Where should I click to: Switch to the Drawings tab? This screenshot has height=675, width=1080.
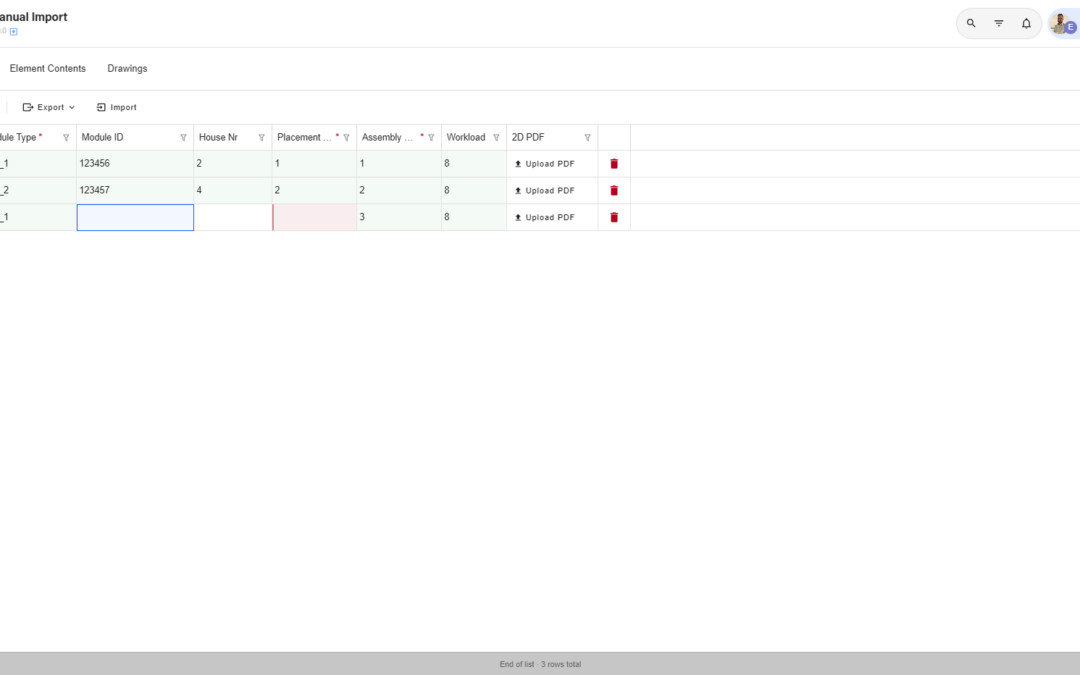[x=127, y=69]
